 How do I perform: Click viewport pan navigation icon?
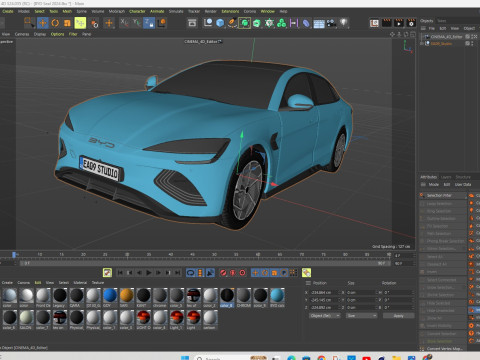(392, 34)
